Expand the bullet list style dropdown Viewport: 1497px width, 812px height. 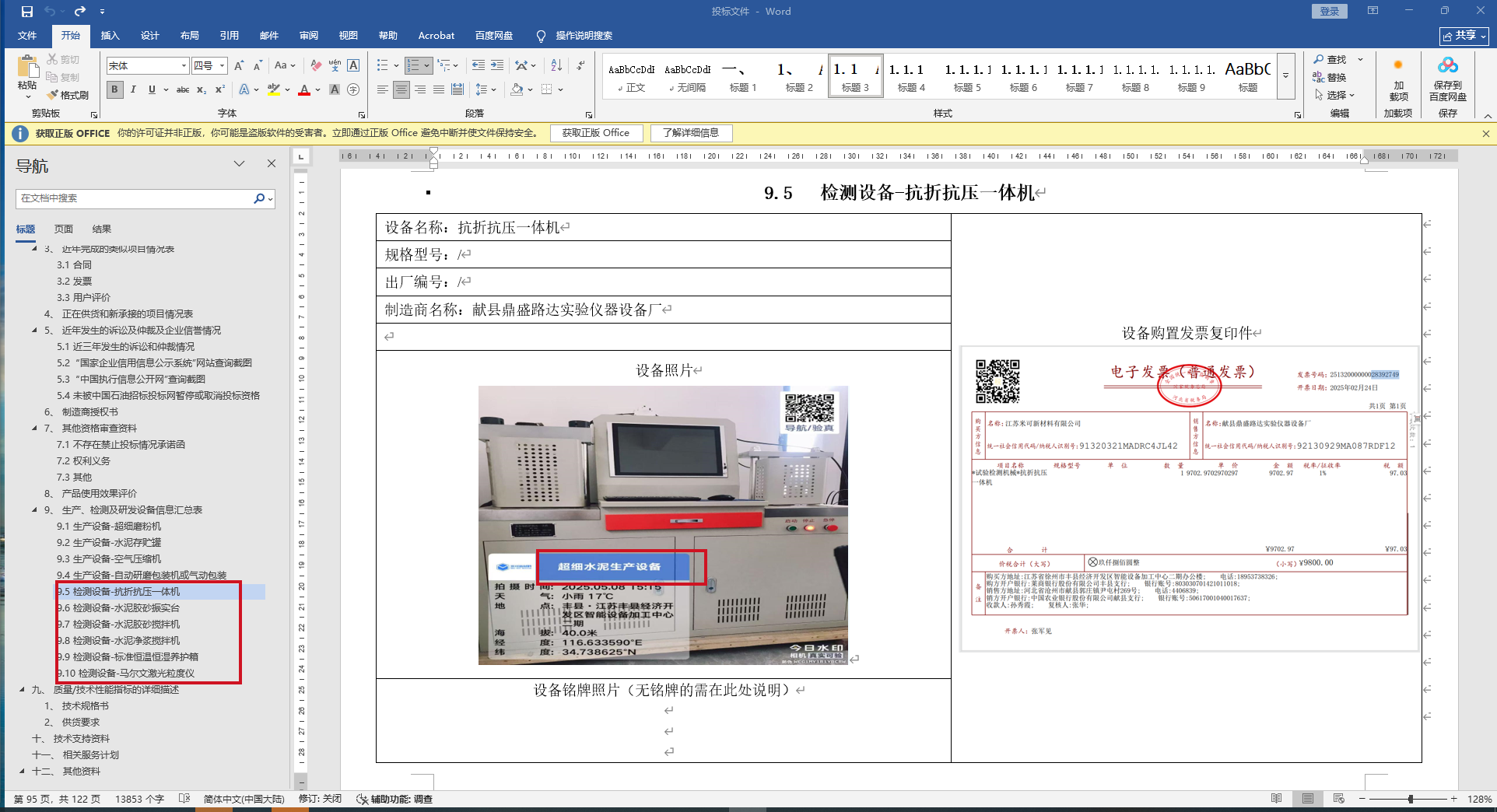point(396,66)
